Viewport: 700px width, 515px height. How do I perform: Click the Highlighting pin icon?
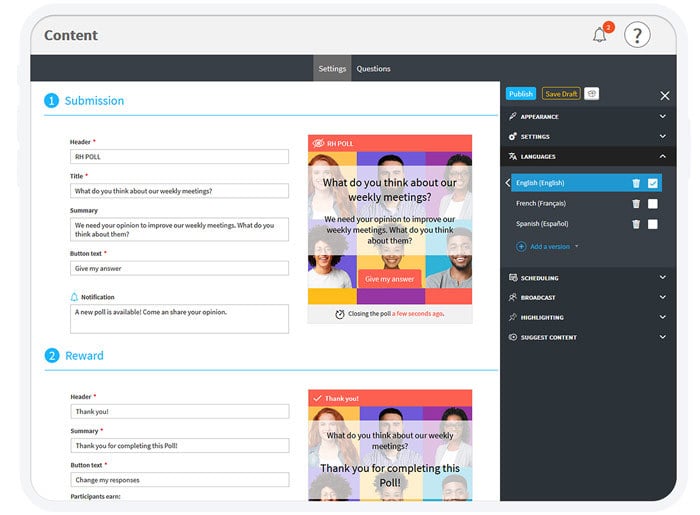[x=513, y=317]
